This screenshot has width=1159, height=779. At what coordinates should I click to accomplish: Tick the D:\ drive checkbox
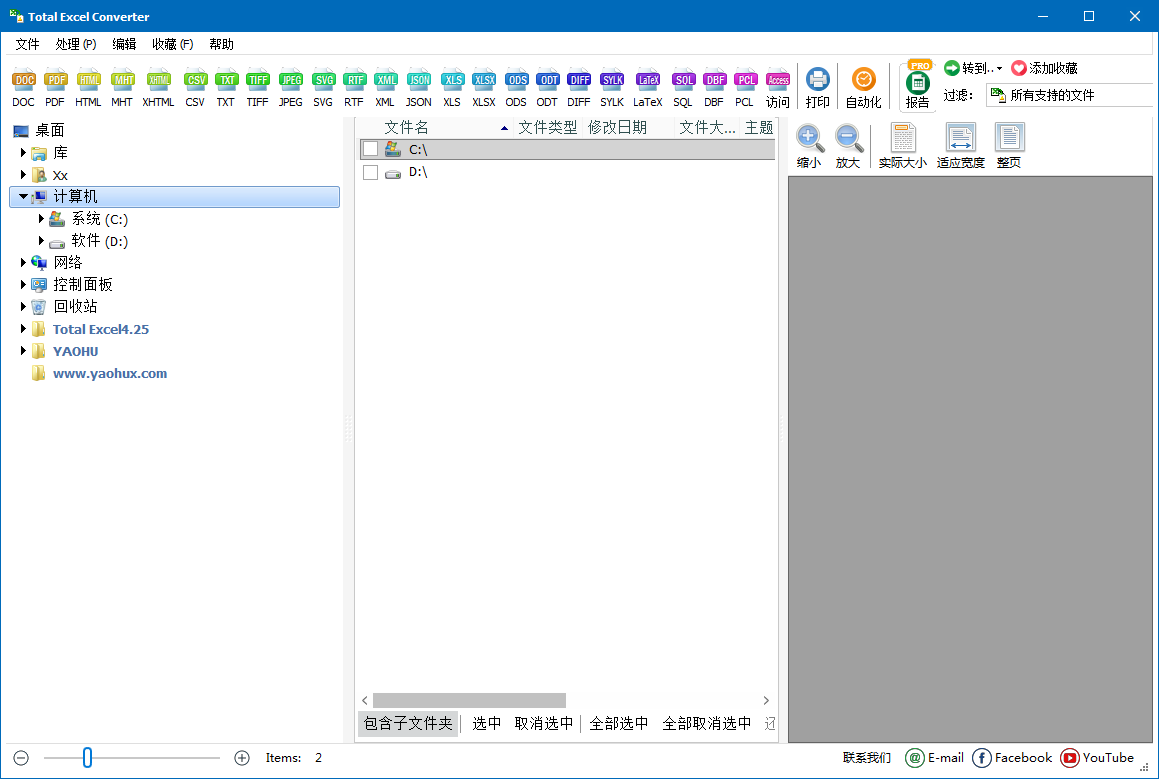point(371,172)
